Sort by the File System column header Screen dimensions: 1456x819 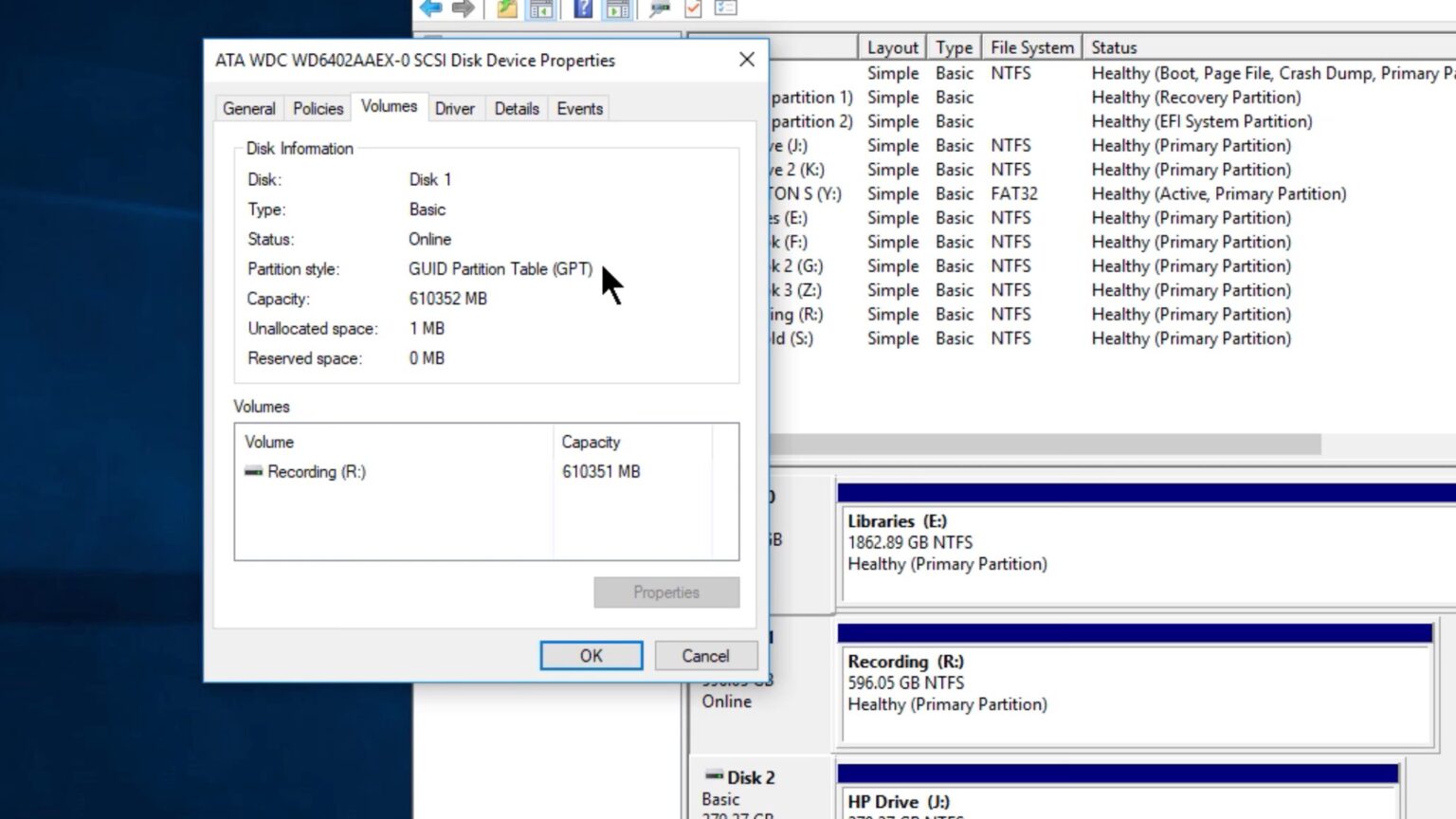pyautogui.click(x=1032, y=47)
